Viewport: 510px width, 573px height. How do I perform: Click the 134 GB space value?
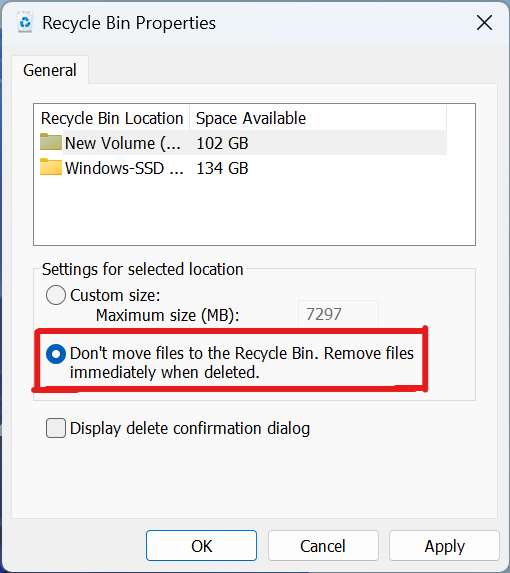pos(222,168)
